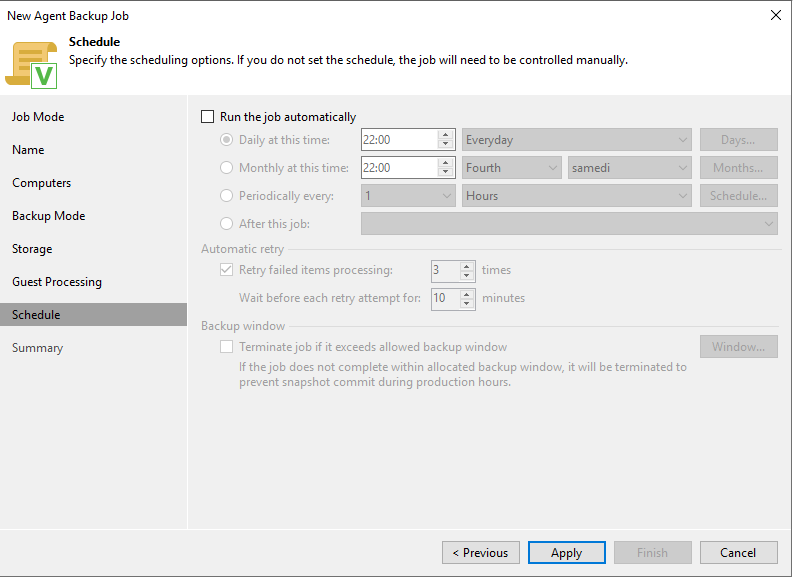Choose Monthly at this time radio button

pos(227,168)
